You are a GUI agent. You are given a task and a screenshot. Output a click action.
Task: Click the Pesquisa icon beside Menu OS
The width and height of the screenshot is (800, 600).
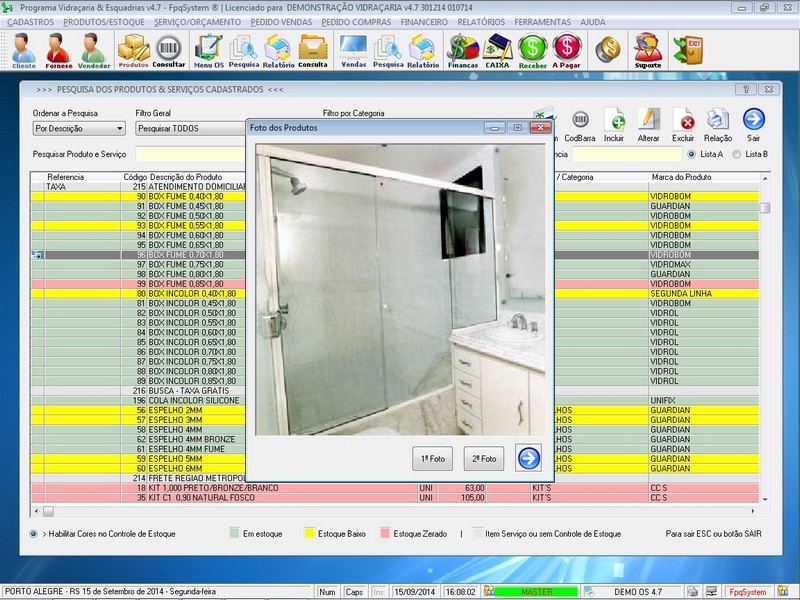pos(244,50)
